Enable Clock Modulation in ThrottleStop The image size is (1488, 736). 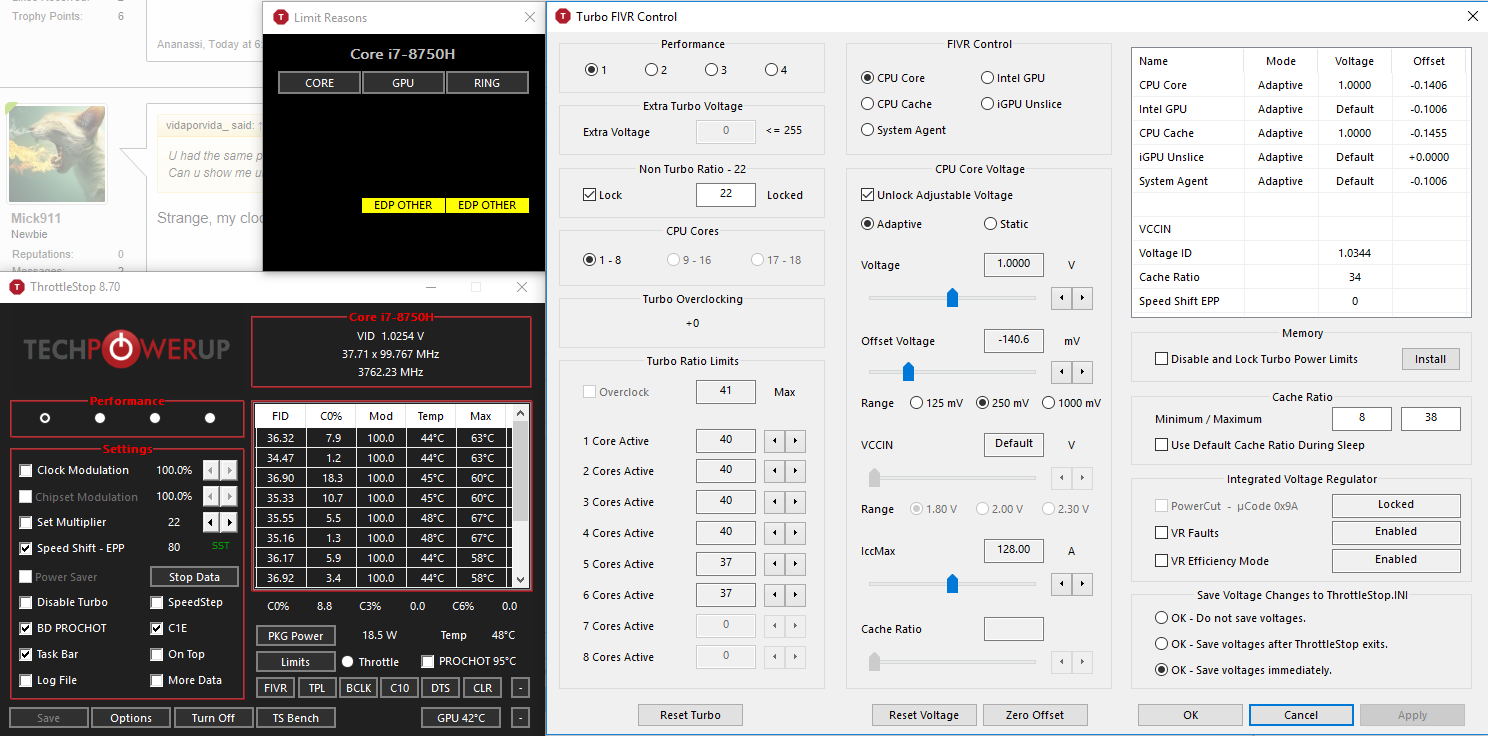point(26,470)
